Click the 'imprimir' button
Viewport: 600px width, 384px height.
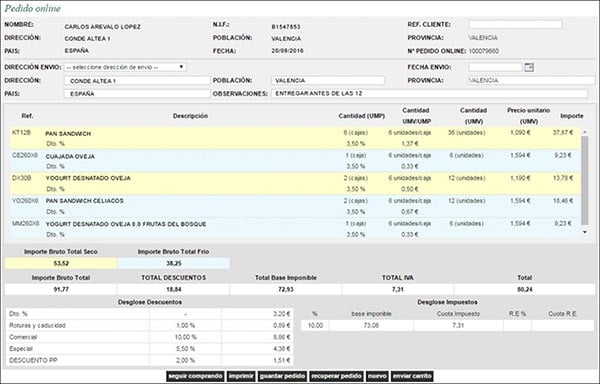point(241,376)
